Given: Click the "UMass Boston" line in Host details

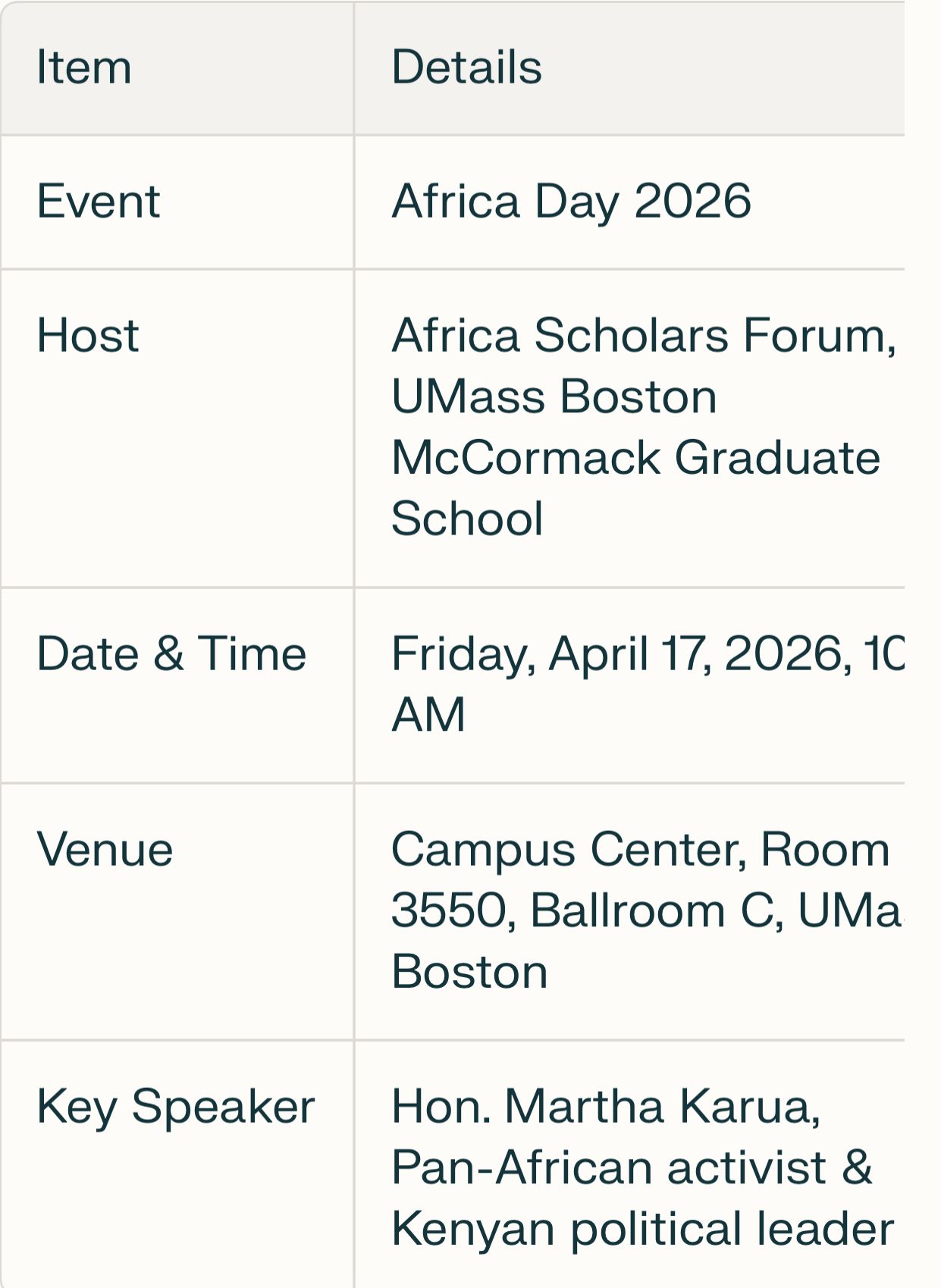Looking at the screenshot, I should pyautogui.click(x=554, y=396).
